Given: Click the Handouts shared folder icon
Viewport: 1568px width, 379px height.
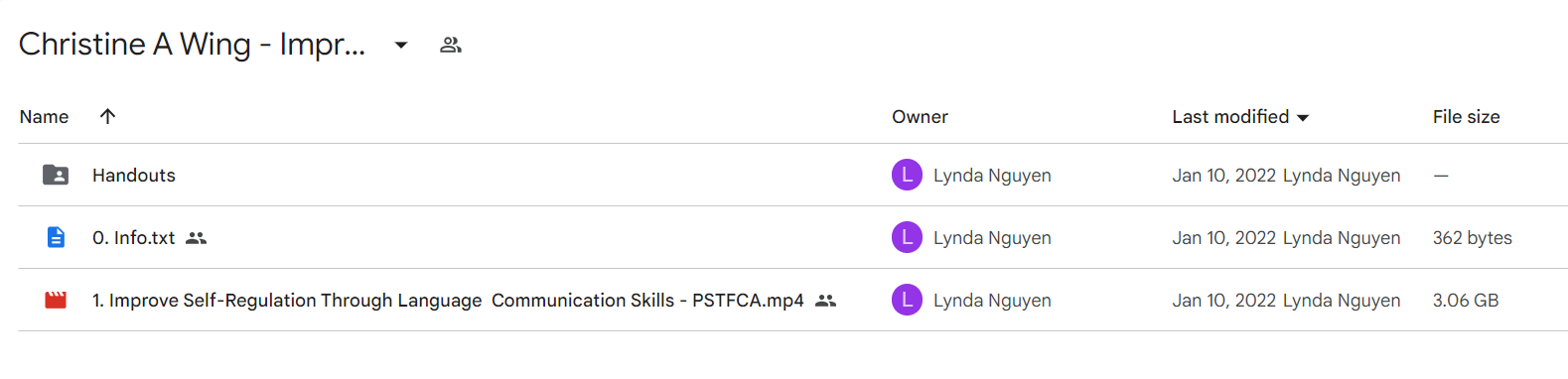Looking at the screenshot, I should (x=56, y=175).
